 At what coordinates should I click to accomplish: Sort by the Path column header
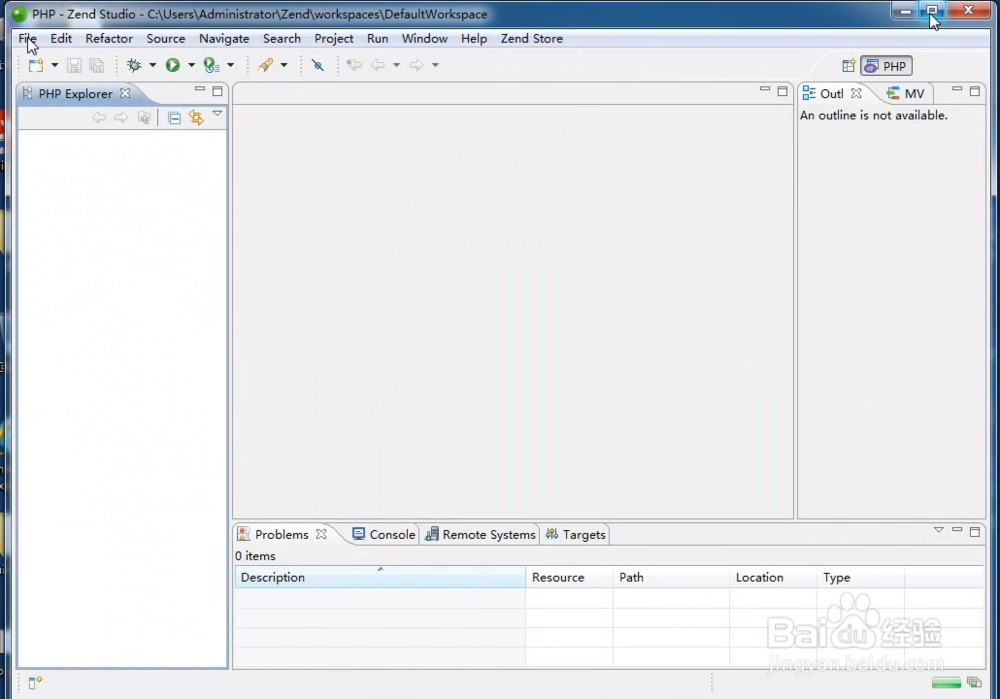pyautogui.click(x=671, y=577)
